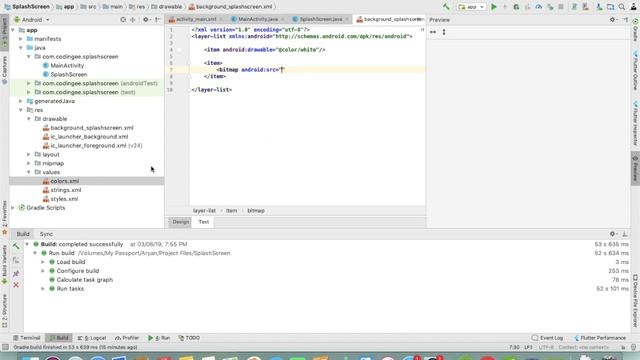The width and height of the screenshot is (640, 360).
Task: Hide the Project panel with pin icon
Action: (158, 20)
